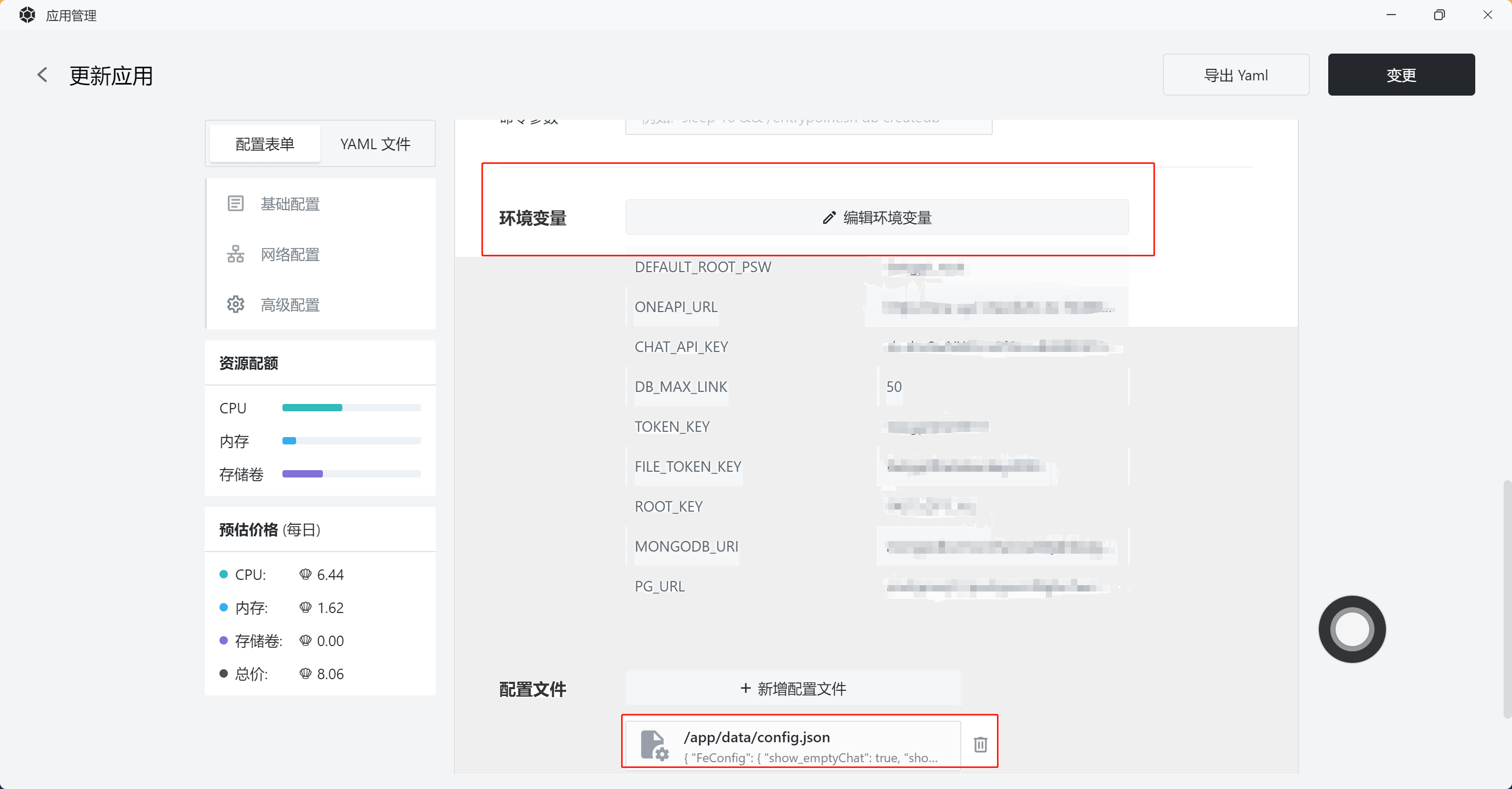Image resolution: width=1512 pixels, height=789 pixels.
Task: Click the DB_MAX_LINK value 50
Action: point(894,387)
